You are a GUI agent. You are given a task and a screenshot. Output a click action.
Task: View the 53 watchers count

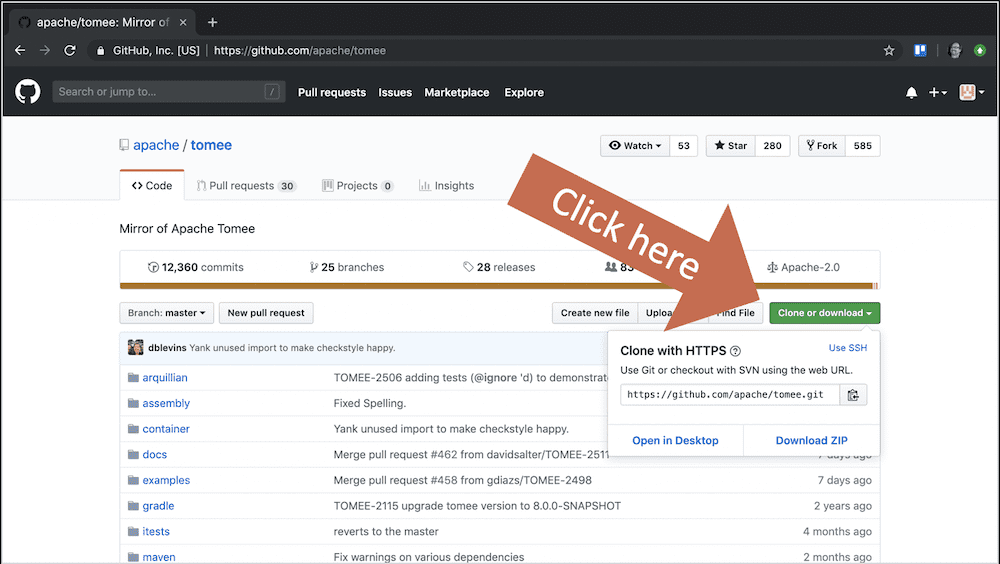click(684, 145)
